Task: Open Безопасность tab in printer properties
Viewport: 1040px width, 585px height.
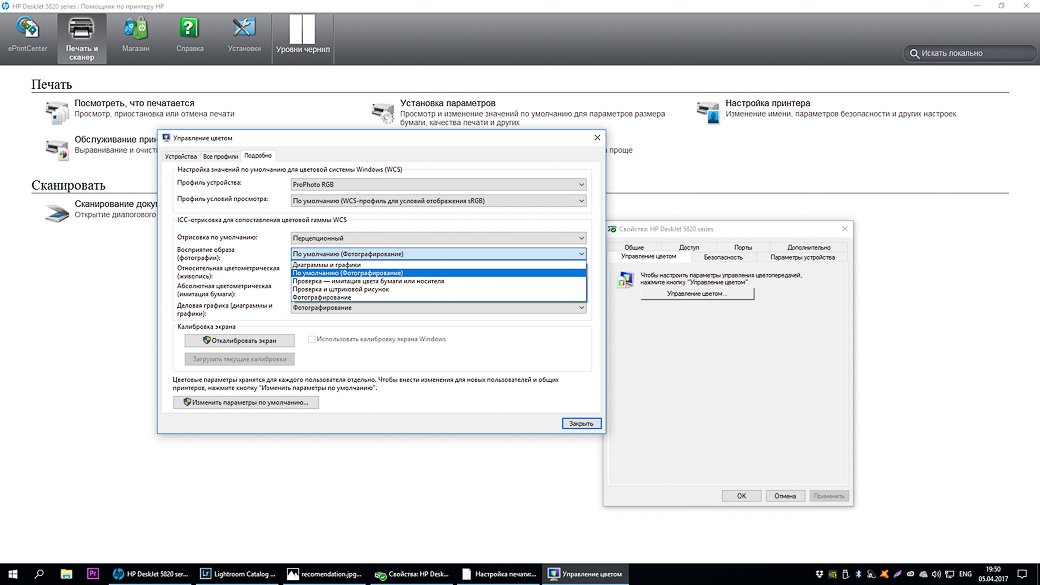Action: coord(723,257)
